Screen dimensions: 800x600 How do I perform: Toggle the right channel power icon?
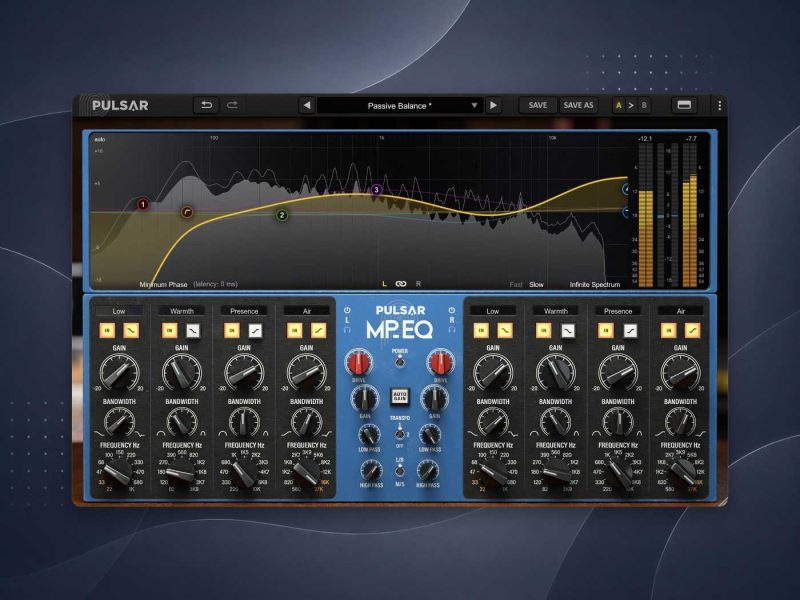(x=452, y=310)
